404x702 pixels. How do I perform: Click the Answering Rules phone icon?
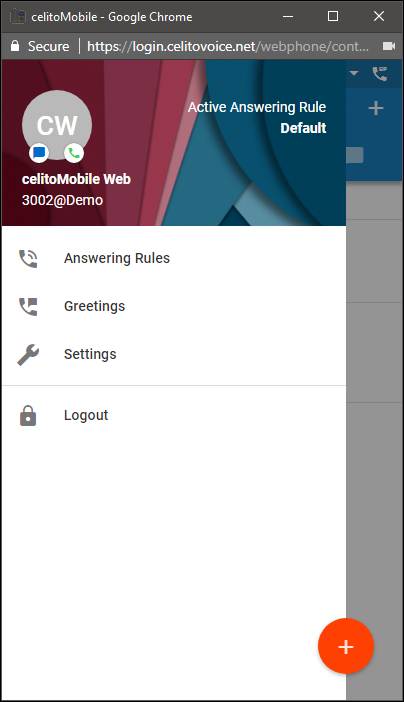[x=28, y=258]
